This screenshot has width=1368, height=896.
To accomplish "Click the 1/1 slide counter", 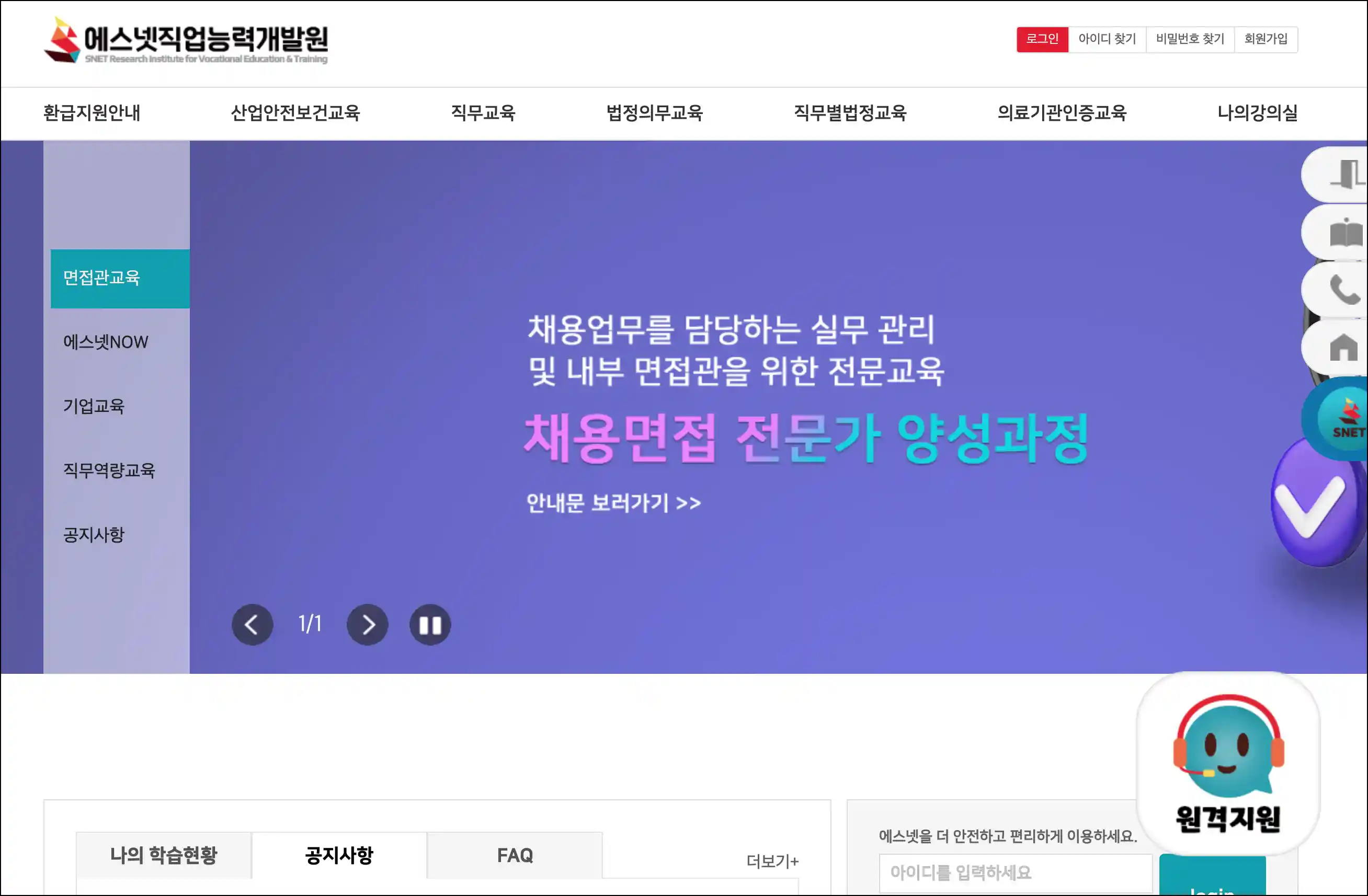I will [x=310, y=624].
